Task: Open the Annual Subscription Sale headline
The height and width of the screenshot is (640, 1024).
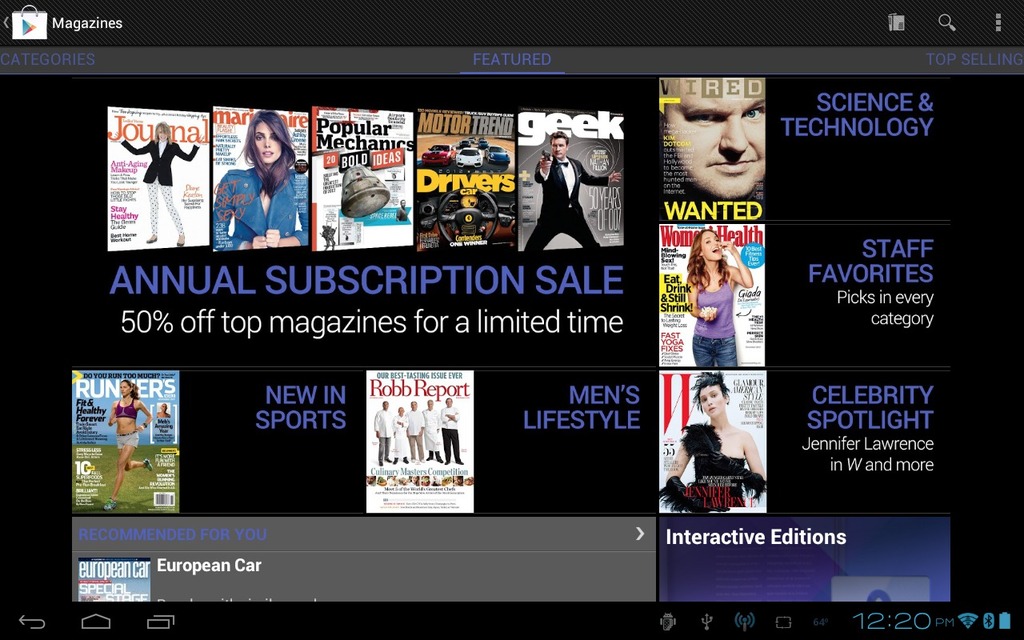Action: 366,280
